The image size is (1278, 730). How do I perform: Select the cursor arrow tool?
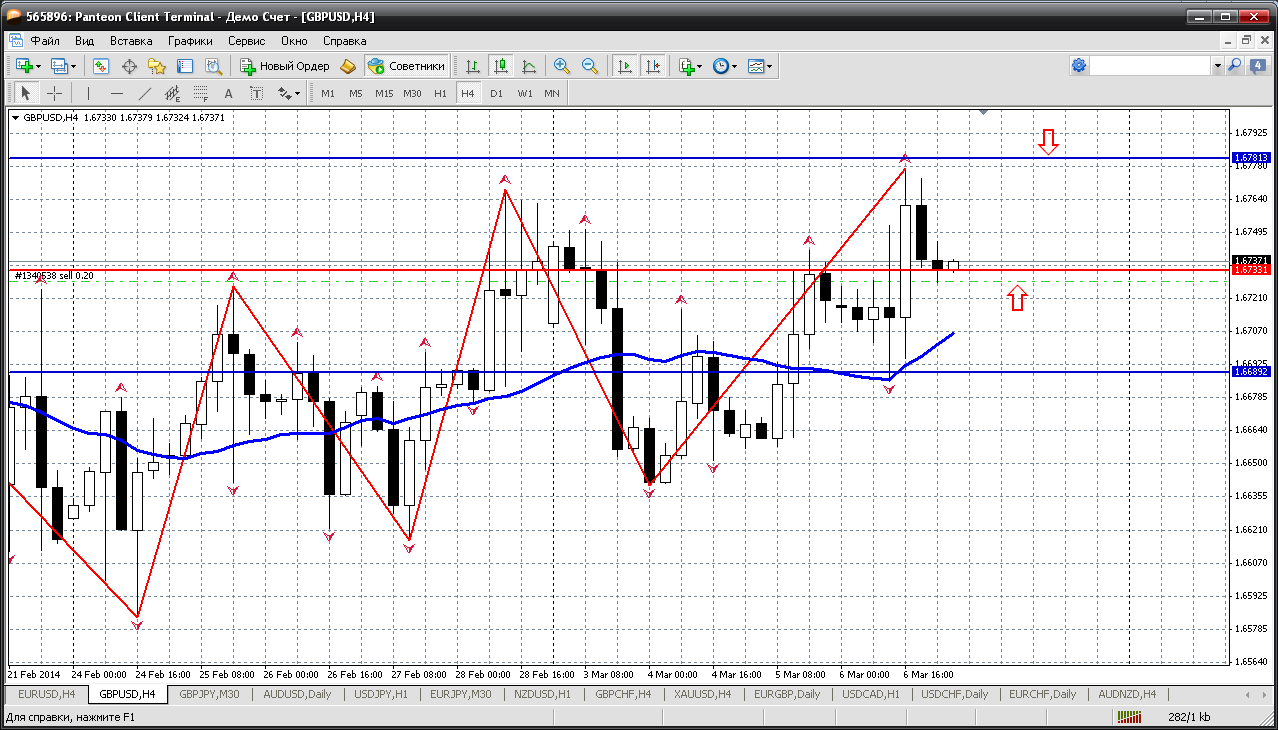click(x=26, y=93)
